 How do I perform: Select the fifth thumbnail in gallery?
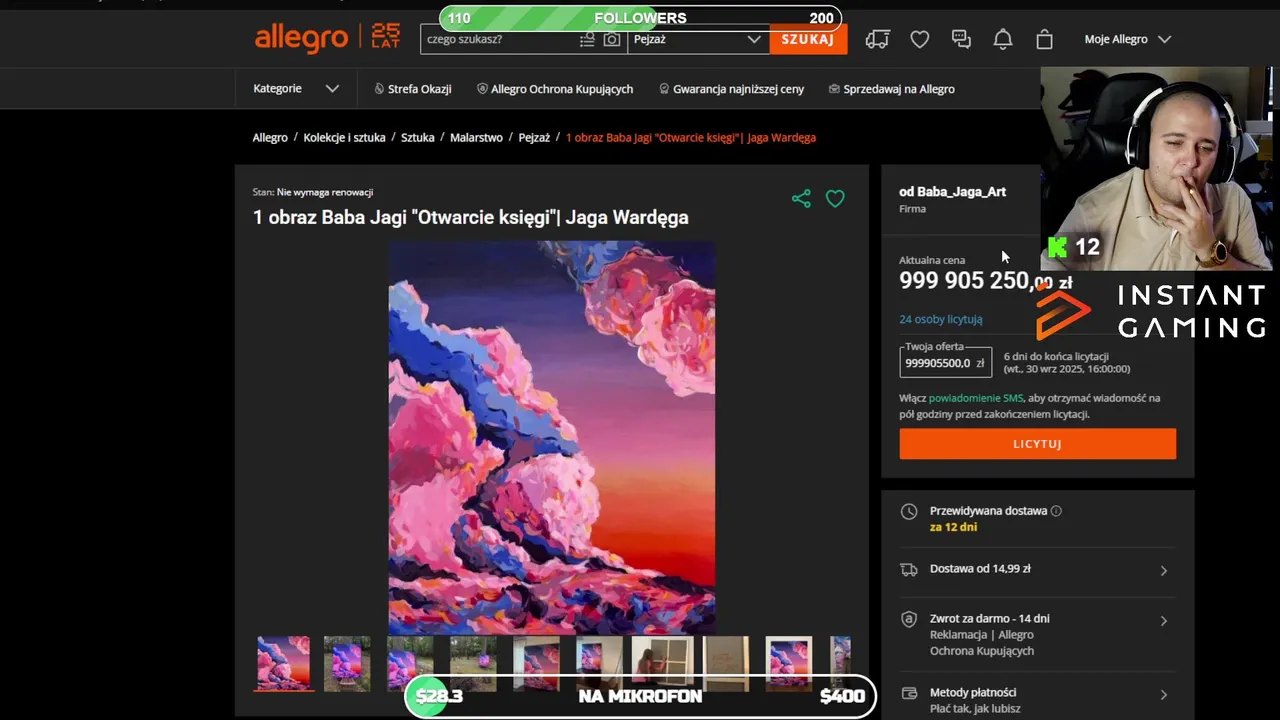[x=537, y=663]
